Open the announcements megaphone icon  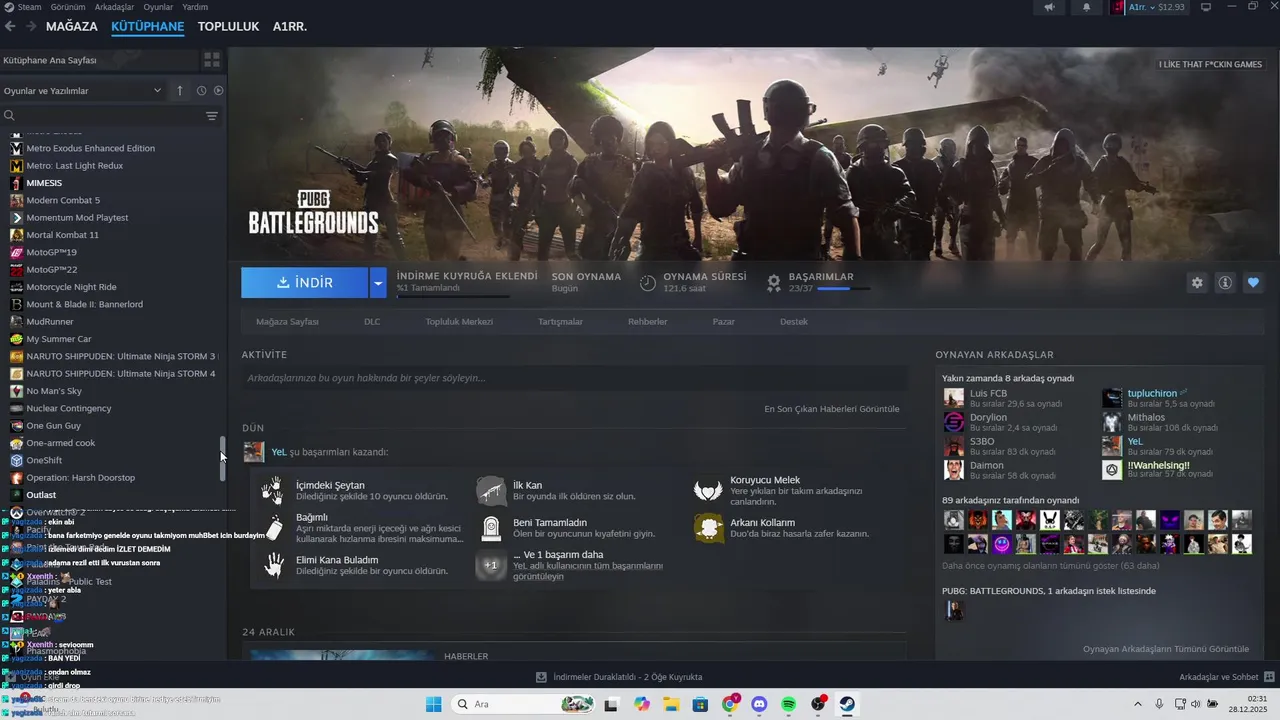(1049, 7)
